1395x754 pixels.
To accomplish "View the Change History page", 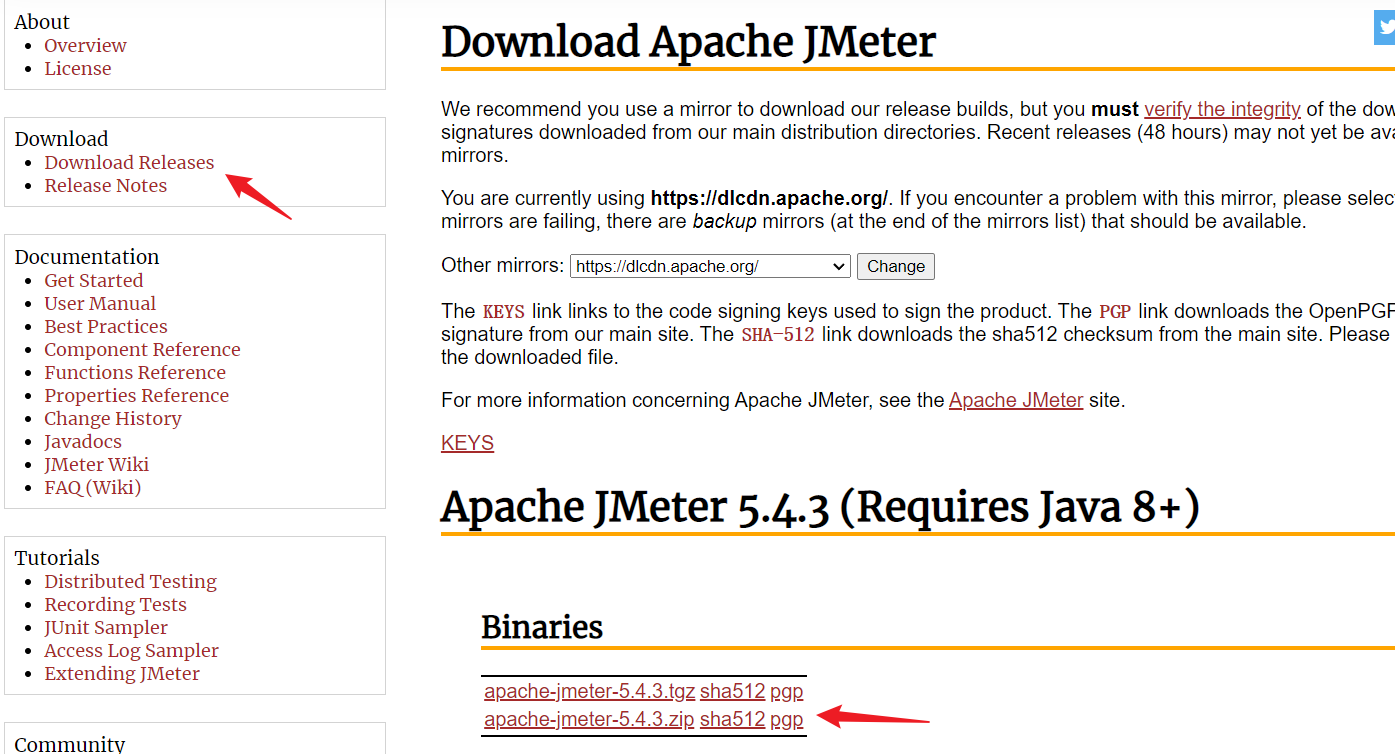I will [x=113, y=418].
